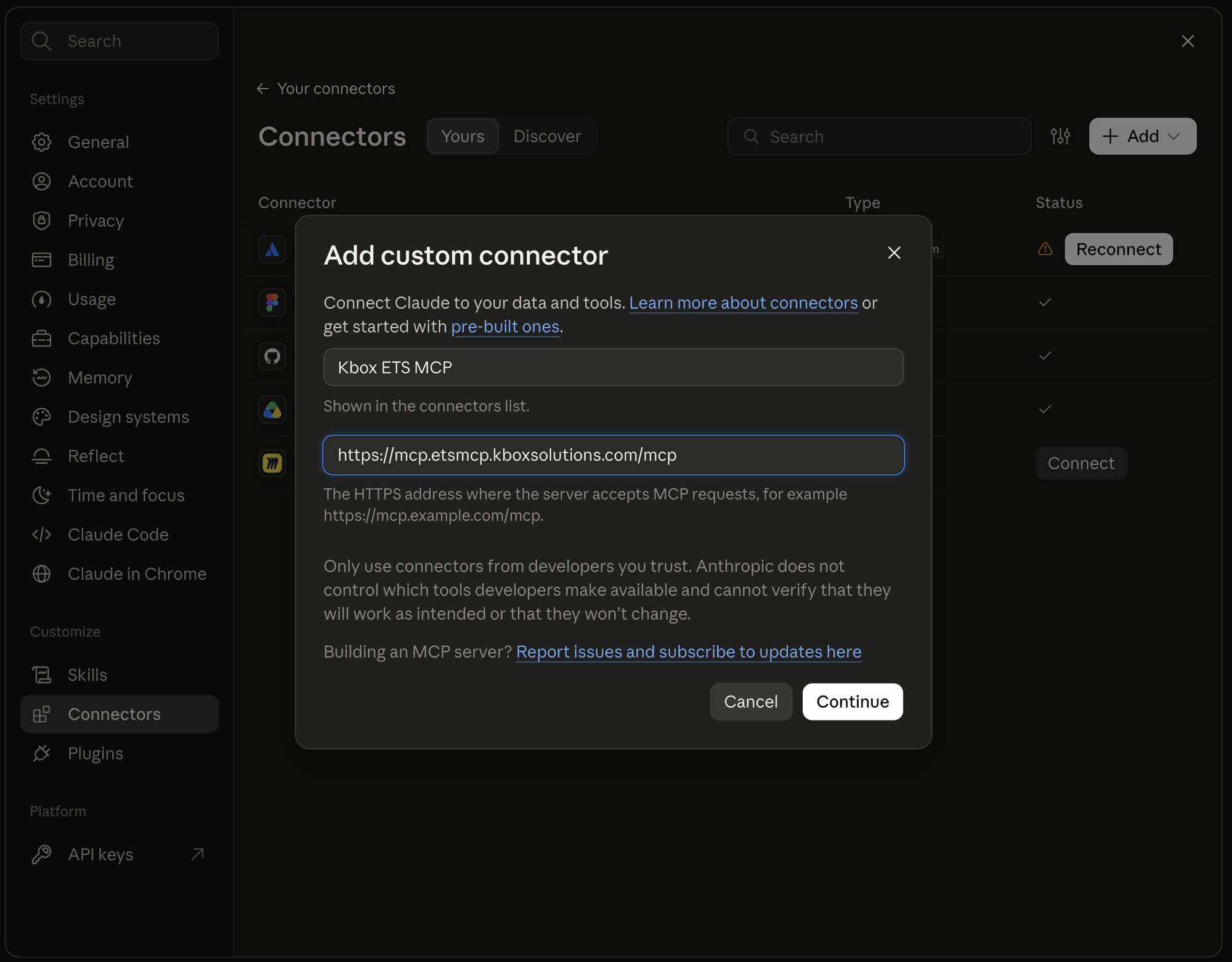Open the Account settings page
This screenshot has width=1232, height=962.
click(x=119, y=182)
